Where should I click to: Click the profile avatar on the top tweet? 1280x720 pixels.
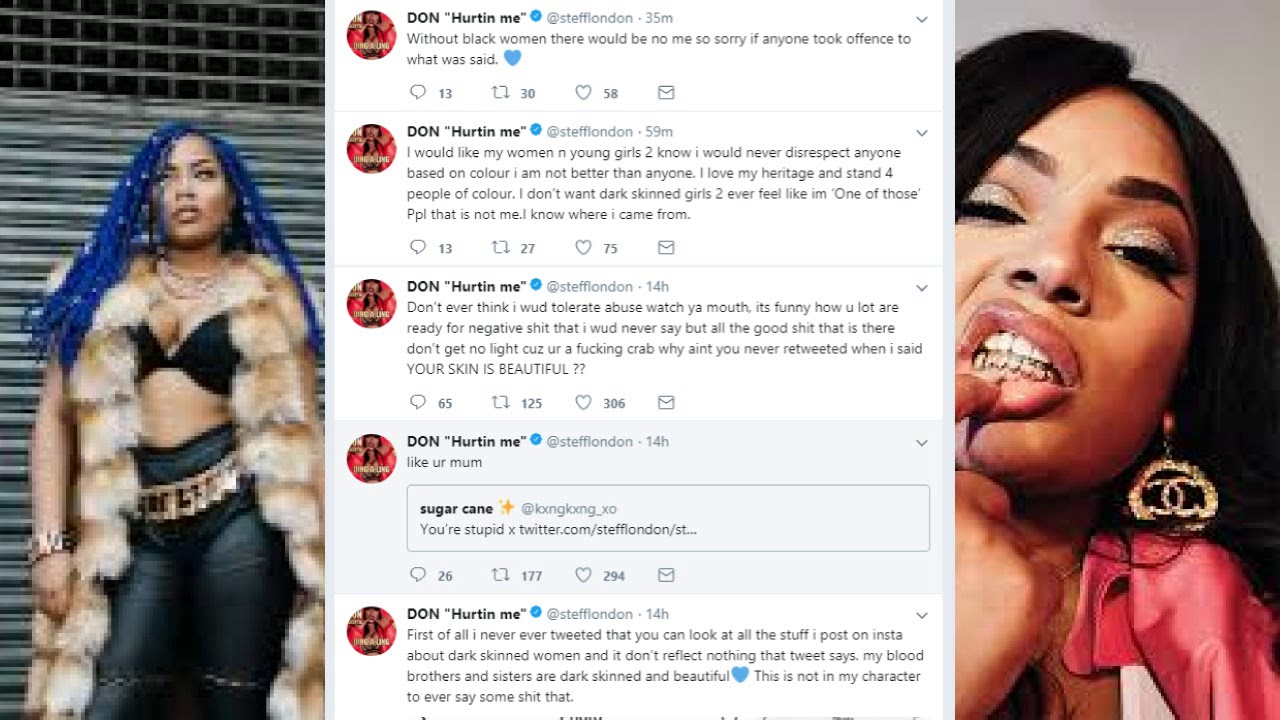click(371, 34)
